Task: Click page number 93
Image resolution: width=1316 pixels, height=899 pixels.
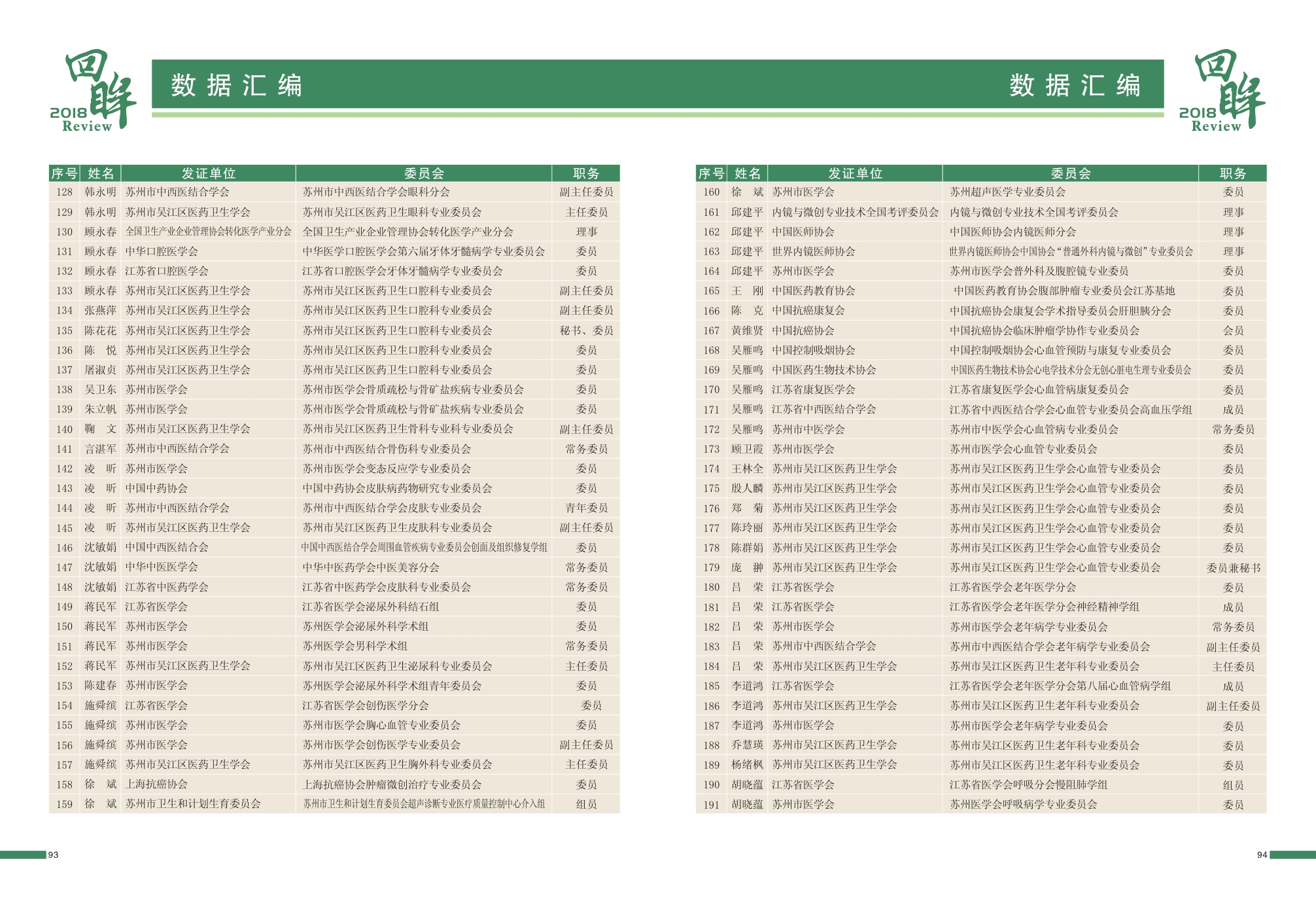Action: point(54,855)
